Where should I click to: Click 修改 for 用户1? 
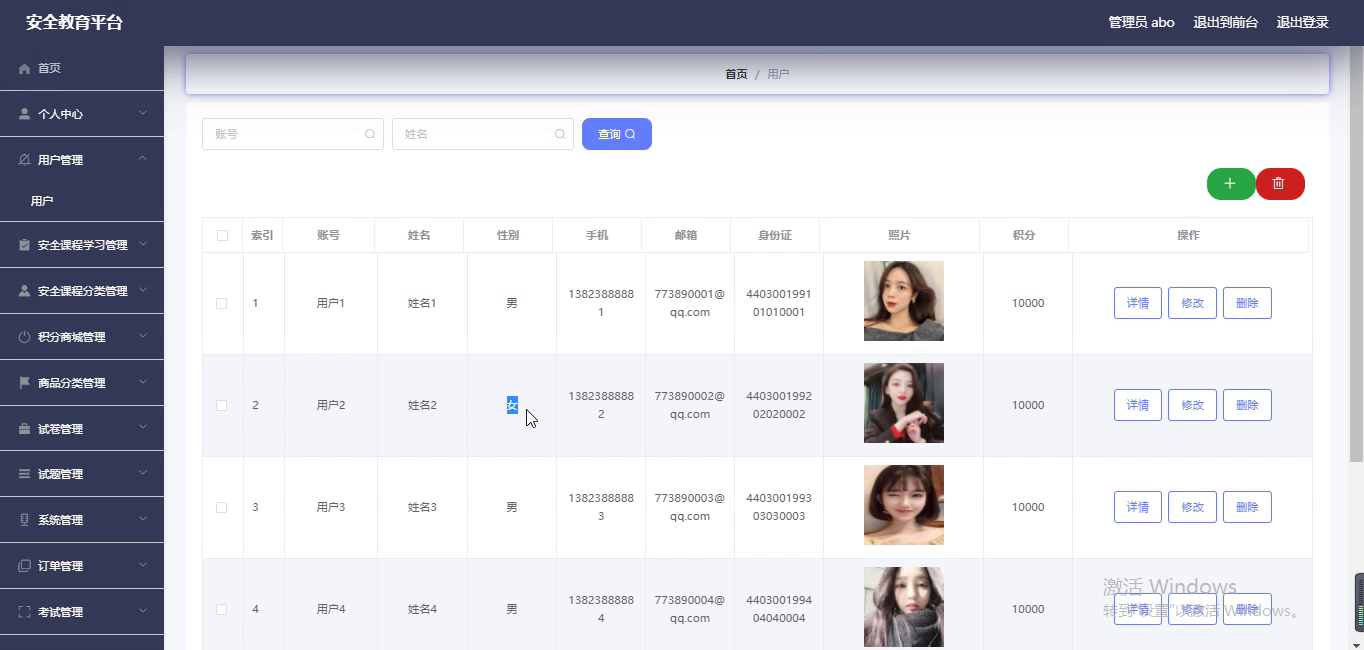(x=1192, y=303)
